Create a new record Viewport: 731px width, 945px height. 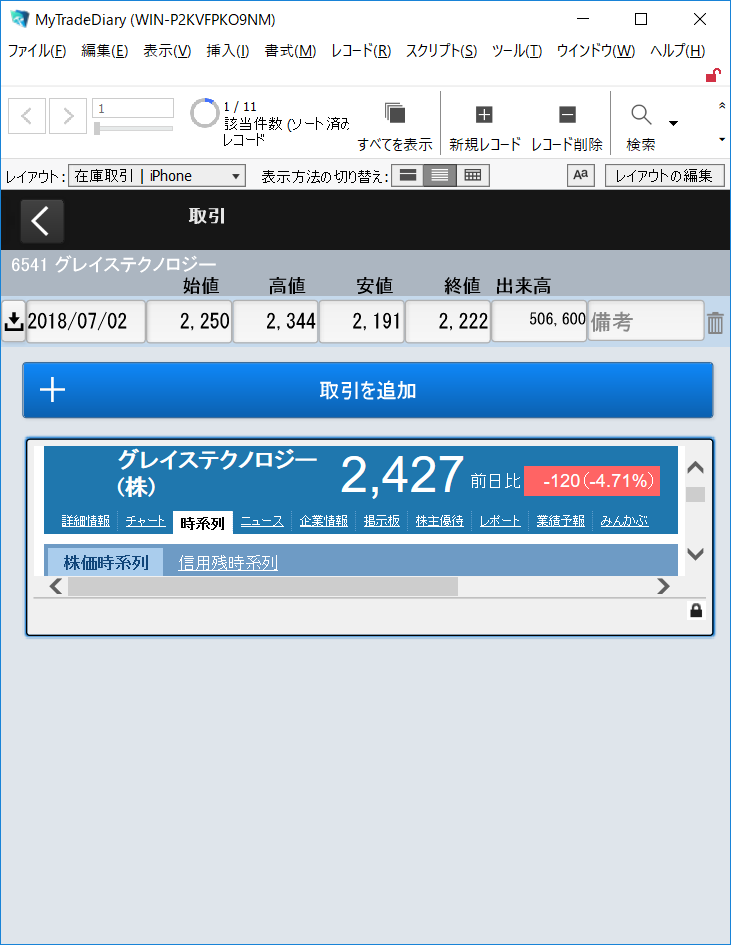(x=484, y=115)
